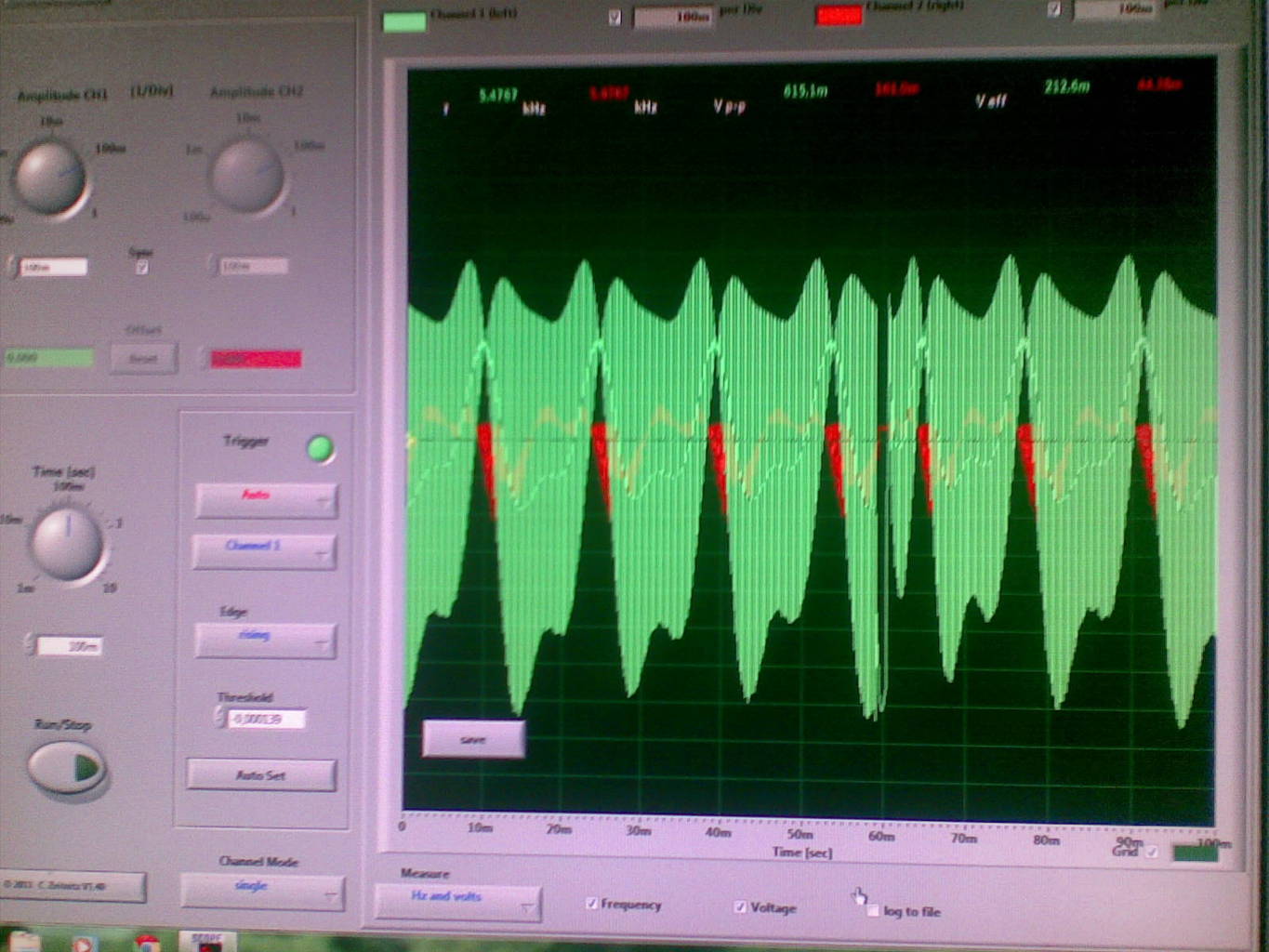The width and height of the screenshot is (1269, 952).
Task: Click the green 615.1m V p-p readout
Action: tap(805, 91)
